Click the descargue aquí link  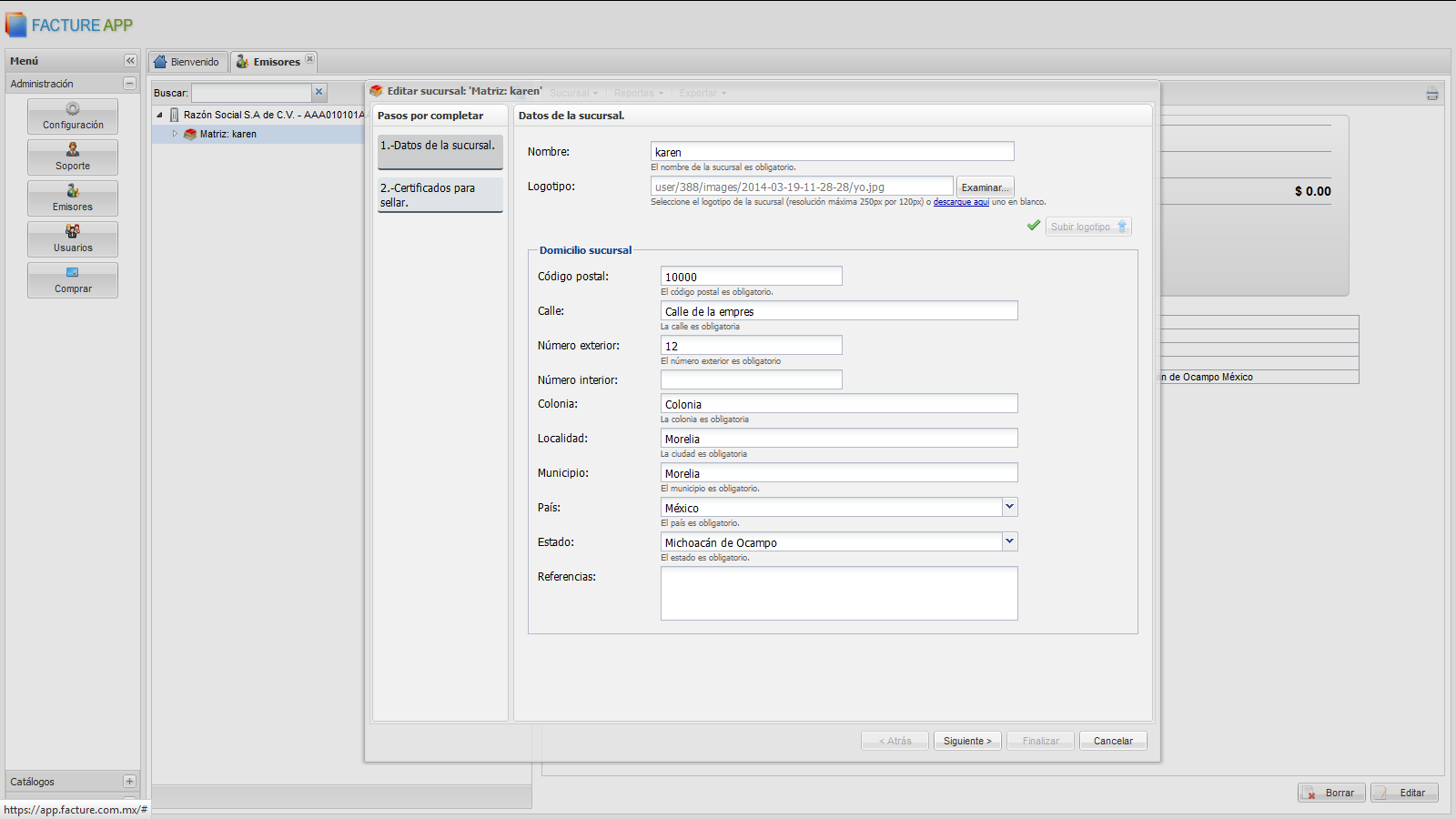pyautogui.click(x=961, y=202)
